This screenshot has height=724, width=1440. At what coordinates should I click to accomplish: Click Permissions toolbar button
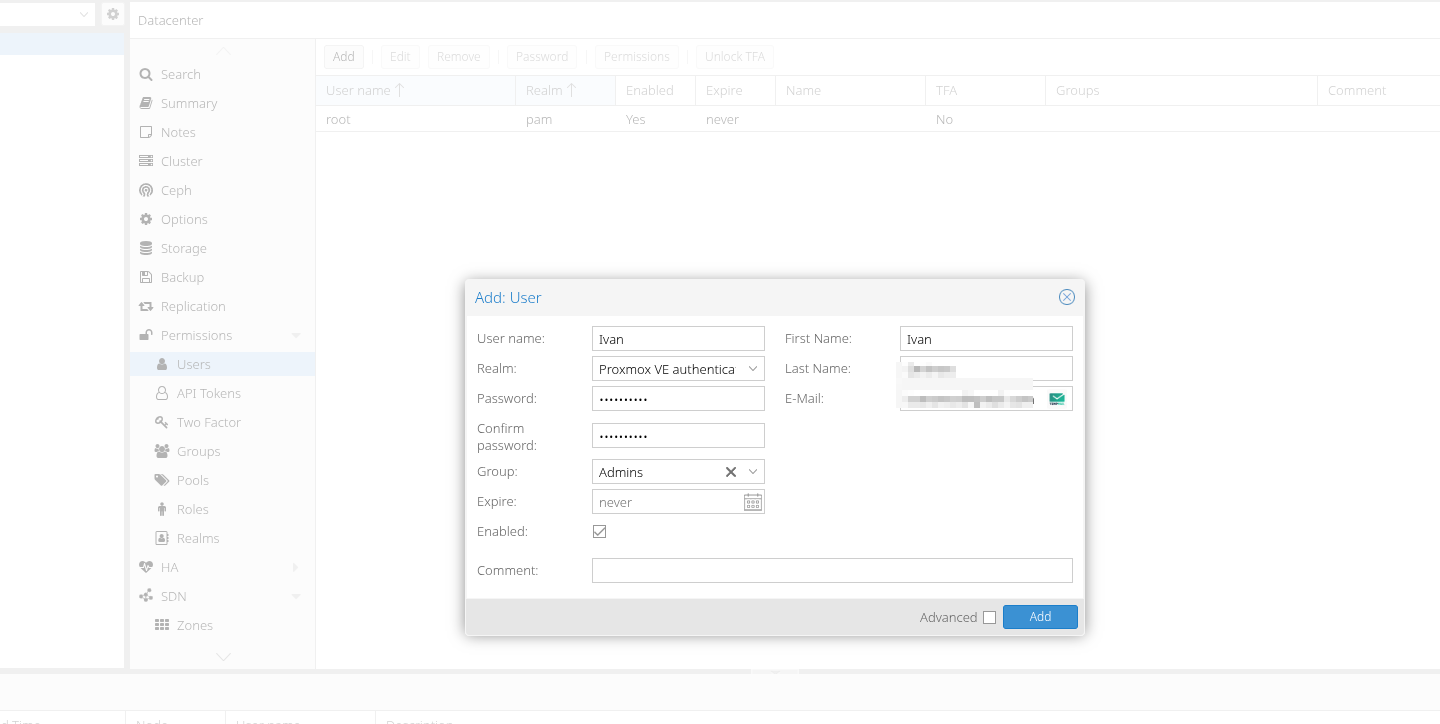pos(636,57)
